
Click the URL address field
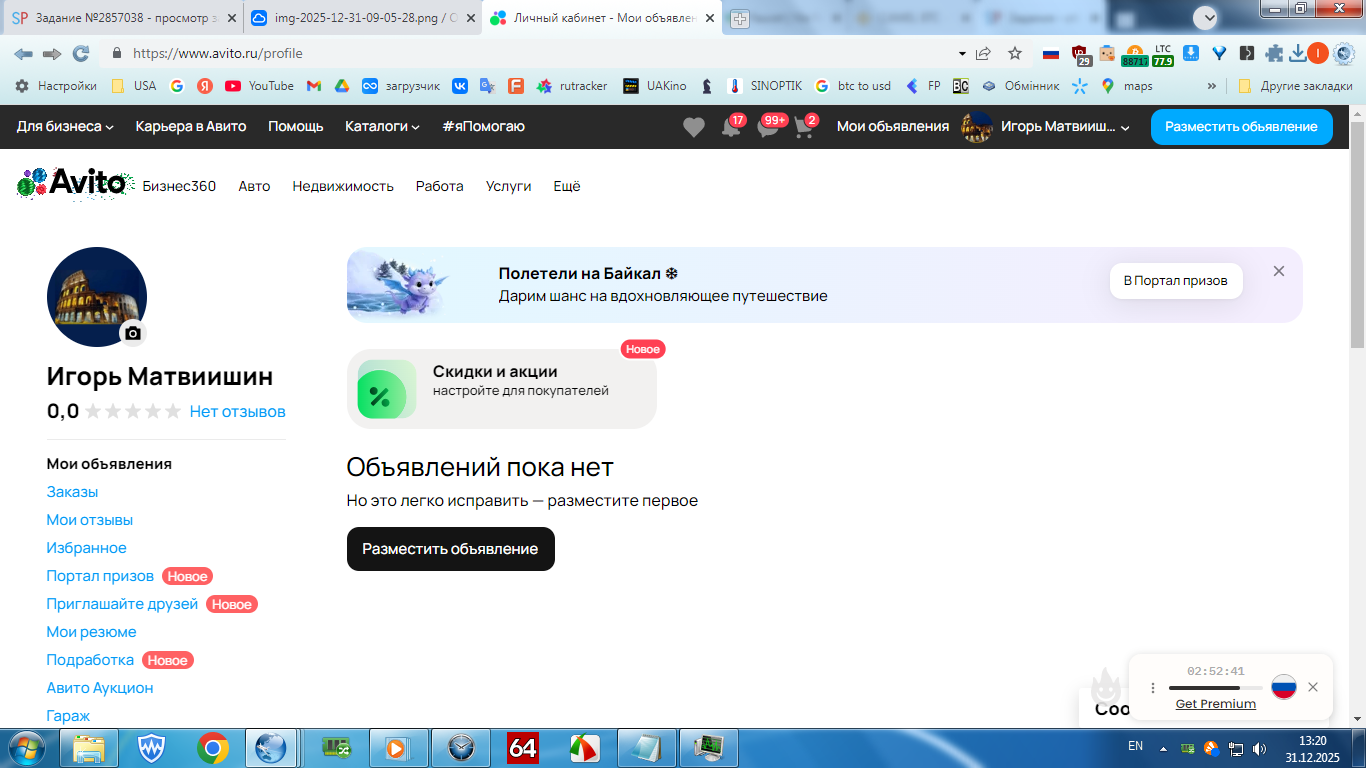(x=540, y=53)
